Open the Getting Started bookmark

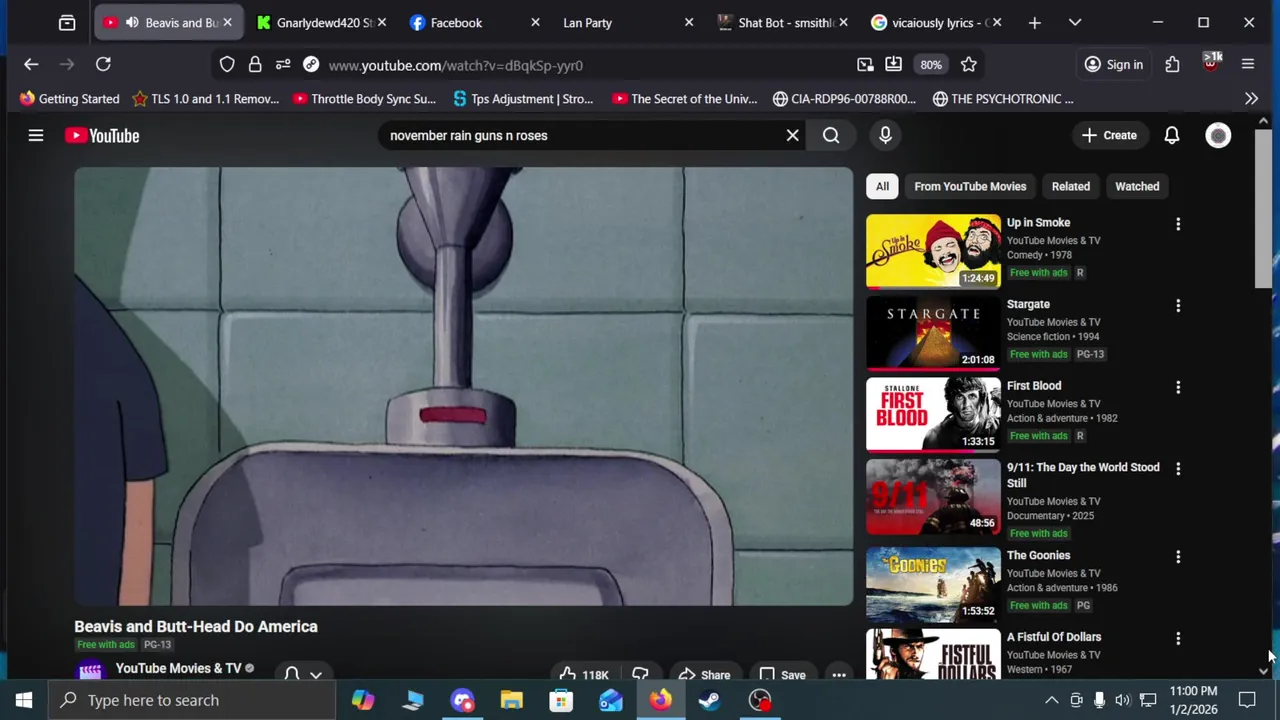[x=69, y=98]
